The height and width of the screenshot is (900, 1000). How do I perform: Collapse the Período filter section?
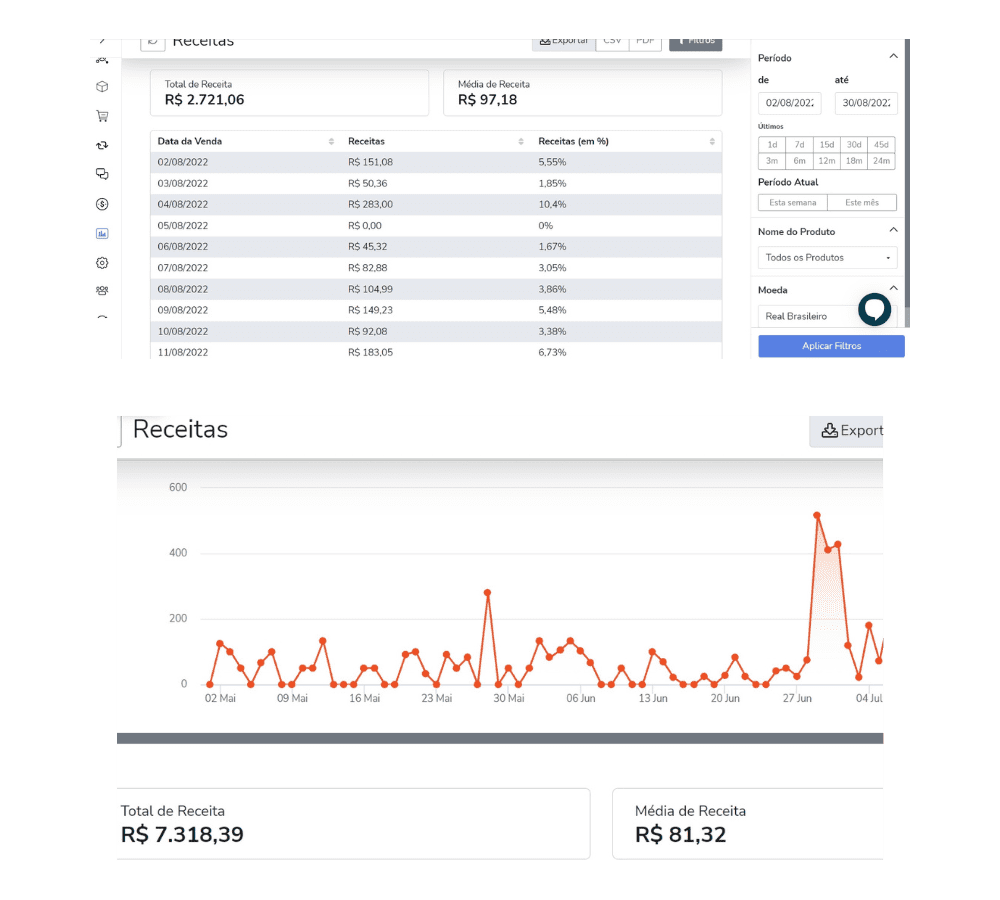[x=893, y=58]
